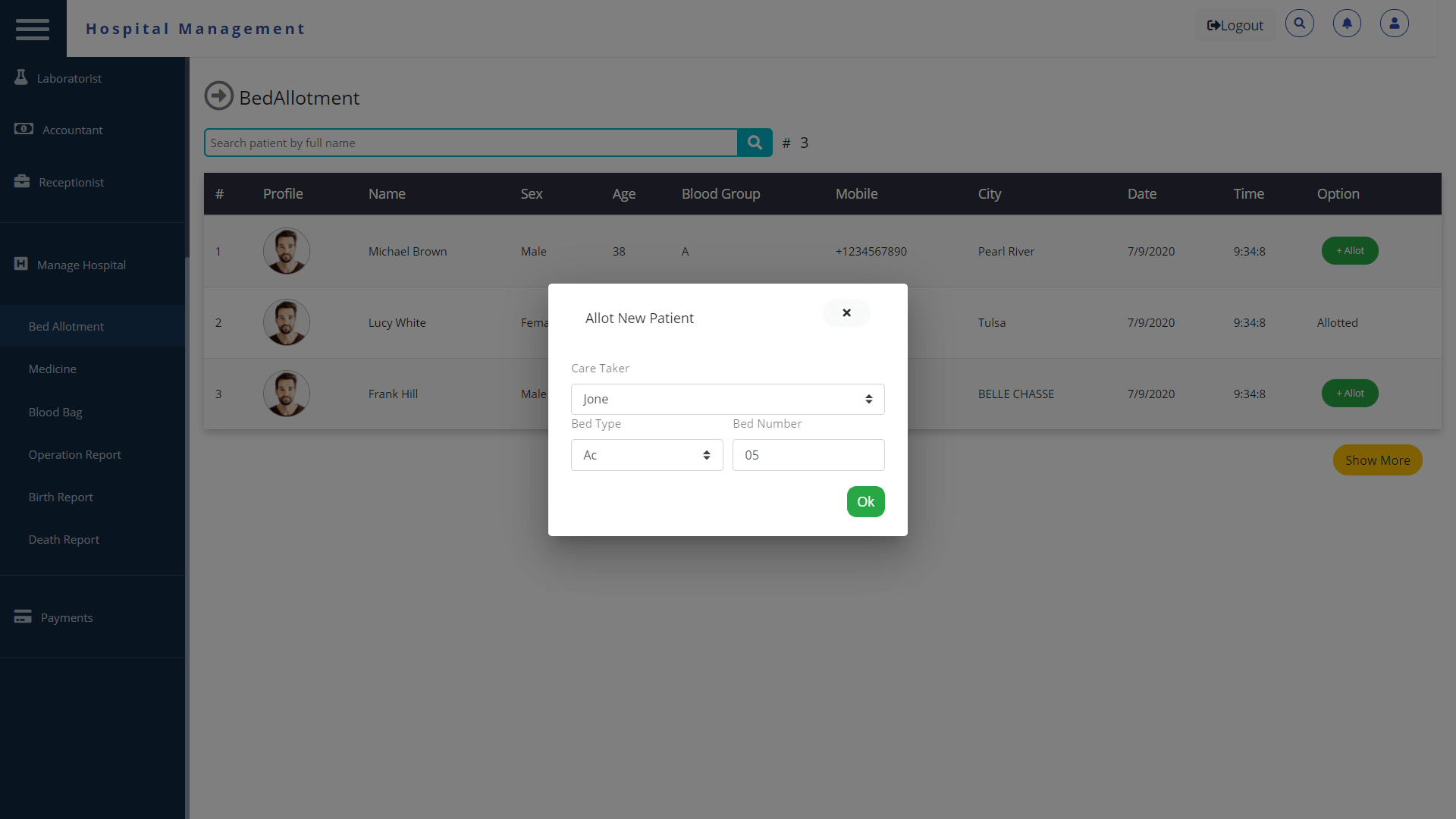Confirm with the Ok button

point(865,501)
